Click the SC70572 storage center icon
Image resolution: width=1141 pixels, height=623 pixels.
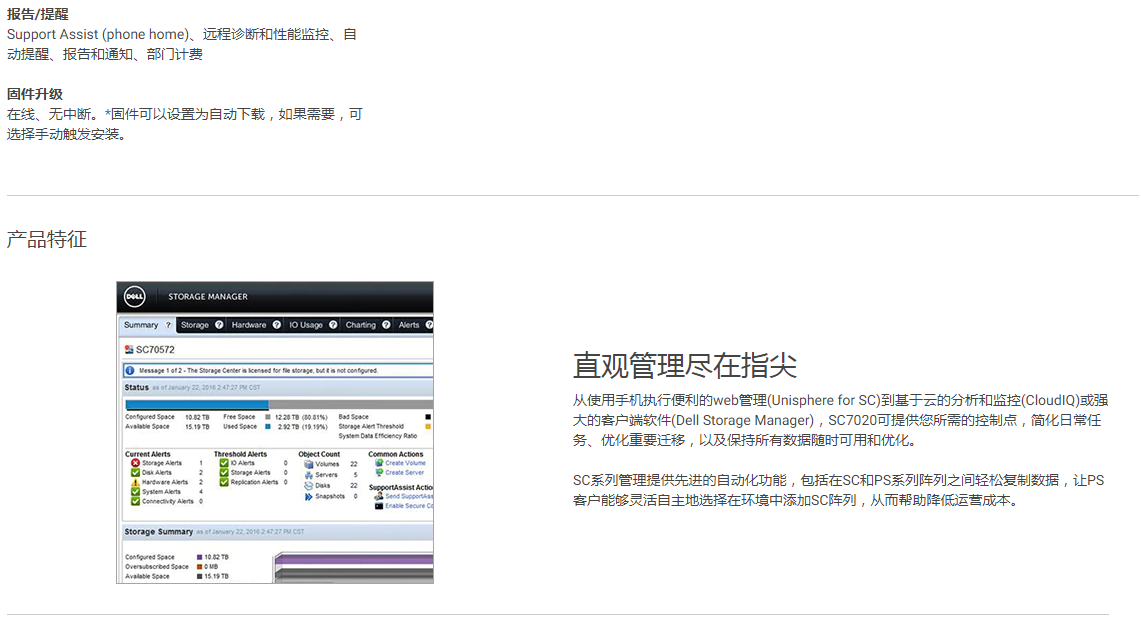pyautogui.click(x=129, y=349)
